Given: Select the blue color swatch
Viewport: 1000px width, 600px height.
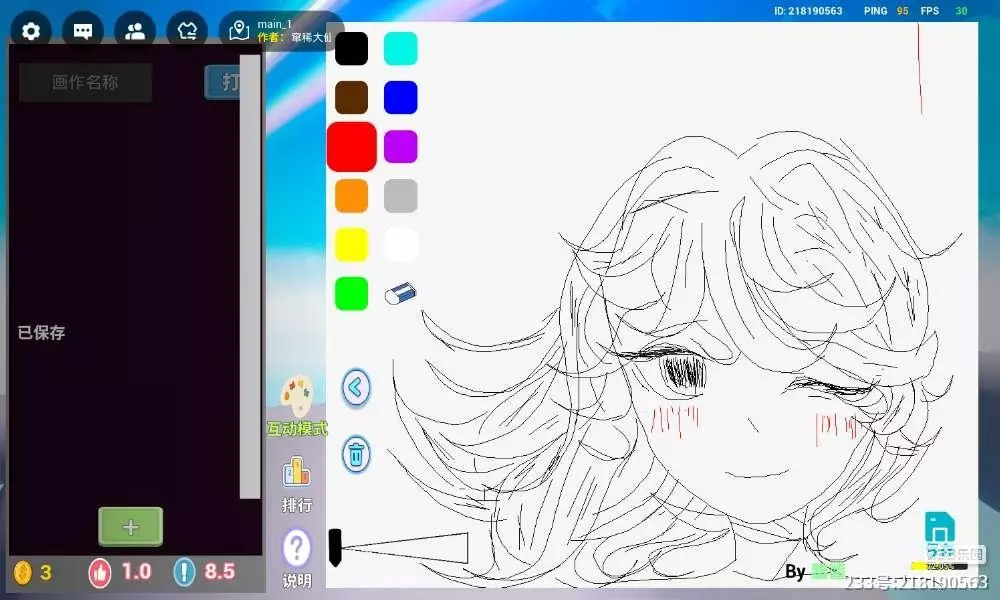Looking at the screenshot, I should point(401,98).
